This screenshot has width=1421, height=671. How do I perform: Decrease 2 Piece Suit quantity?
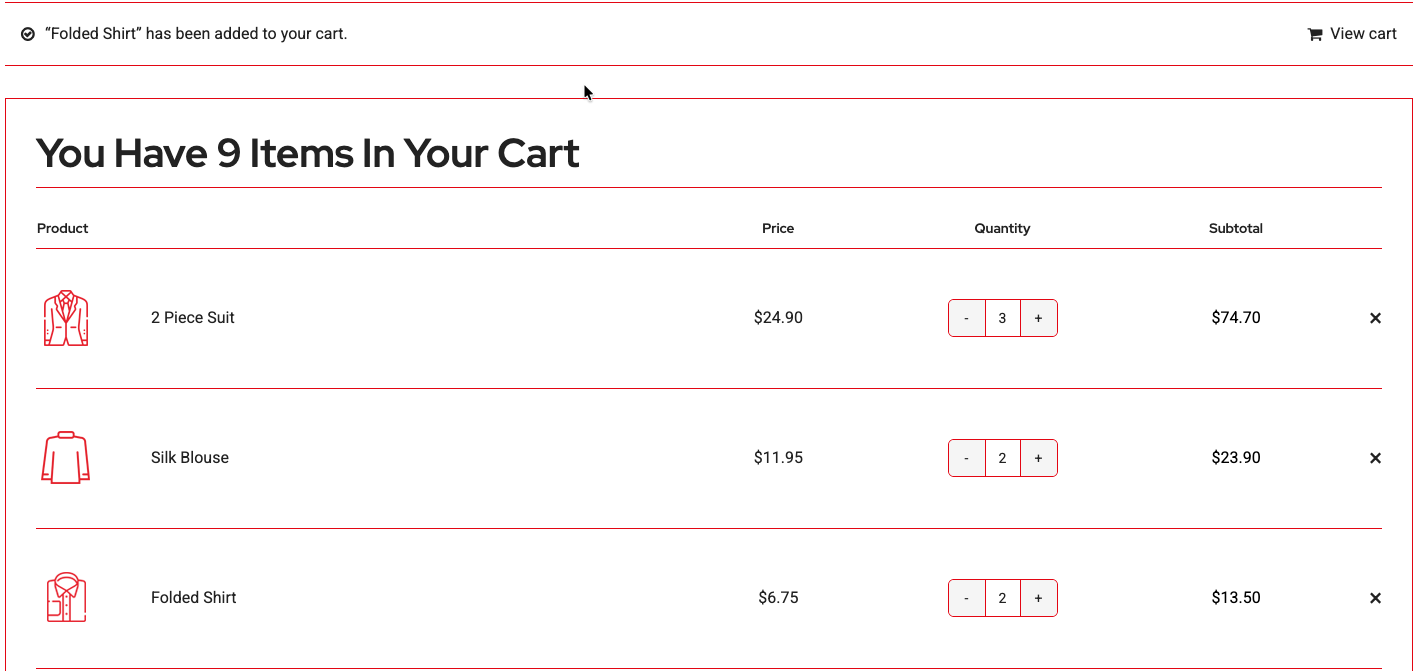click(966, 318)
